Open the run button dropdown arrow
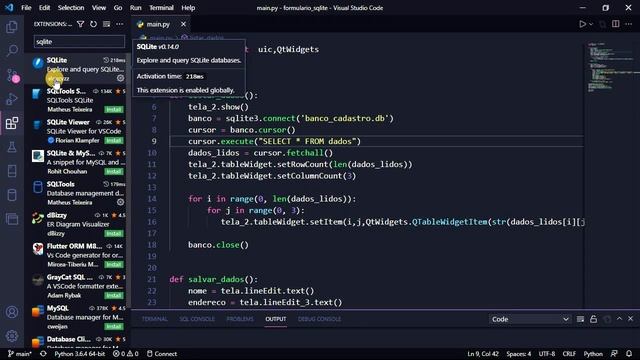The width and height of the screenshot is (640, 360). click(x=591, y=24)
